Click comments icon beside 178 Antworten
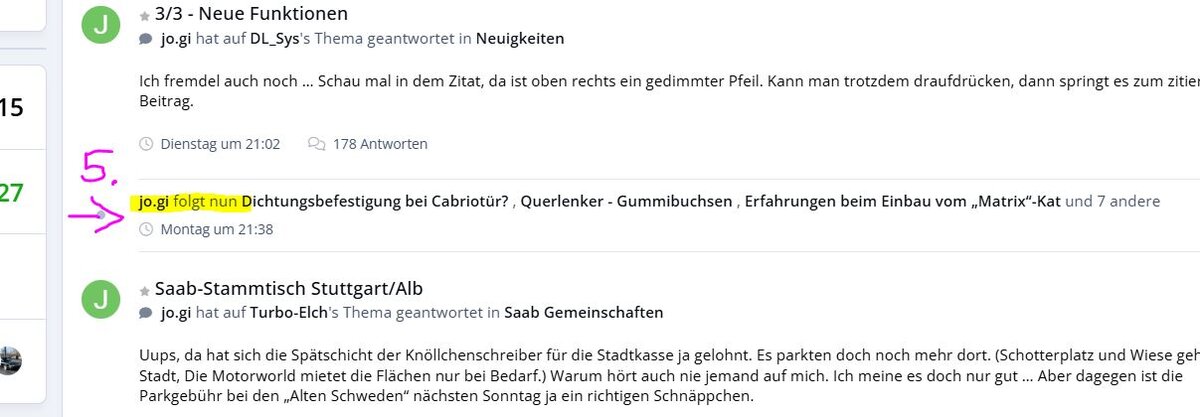The height and width of the screenshot is (417, 1200). coord(316,144)
